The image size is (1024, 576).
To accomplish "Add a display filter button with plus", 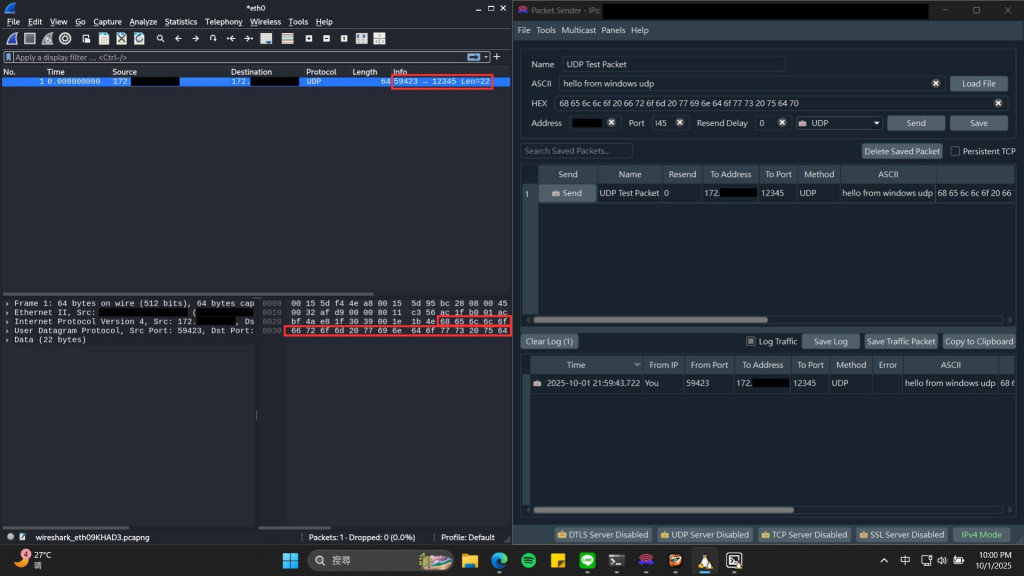I will 497,57.
